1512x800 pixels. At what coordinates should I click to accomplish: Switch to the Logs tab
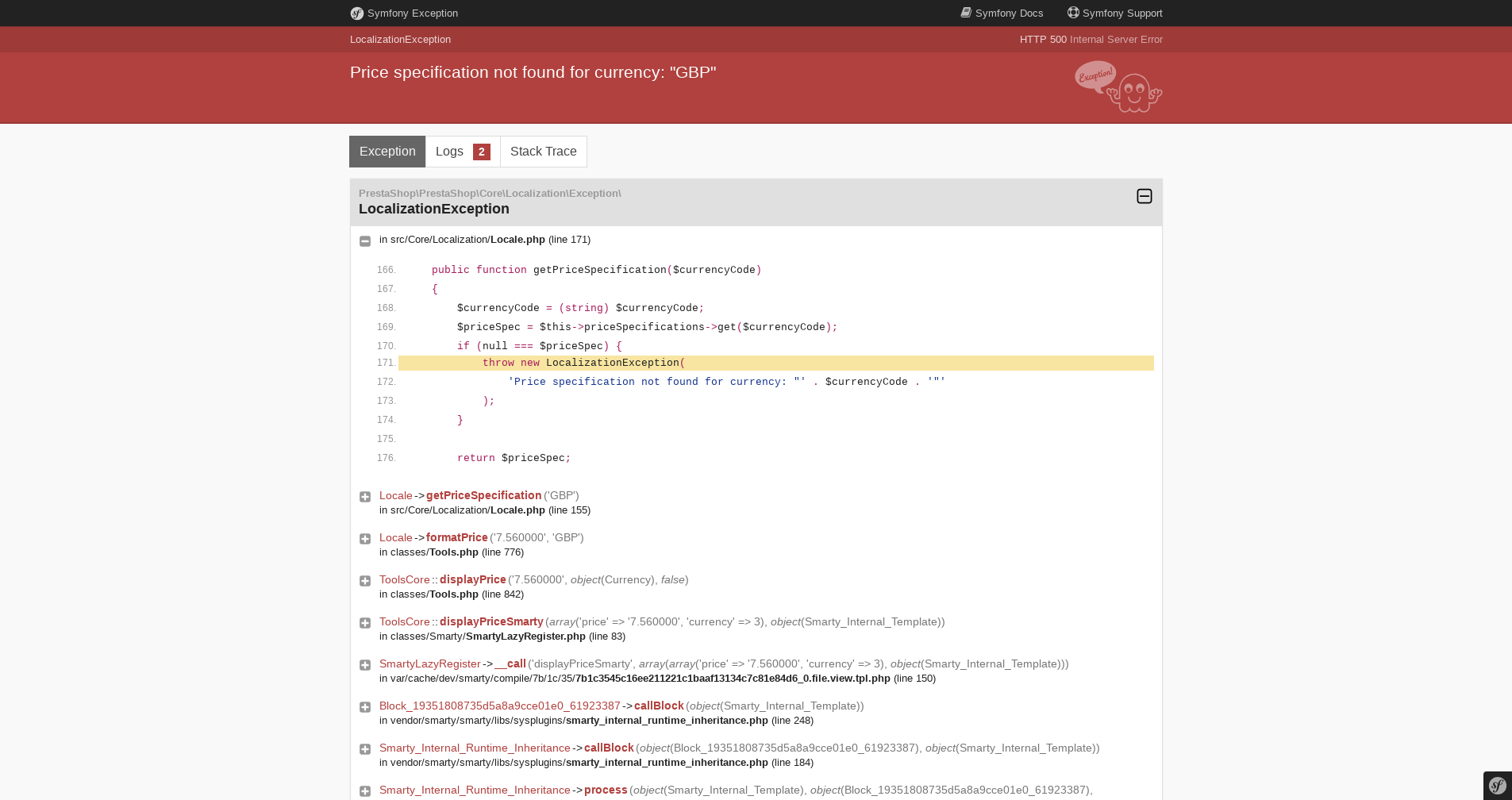(463, 152)
